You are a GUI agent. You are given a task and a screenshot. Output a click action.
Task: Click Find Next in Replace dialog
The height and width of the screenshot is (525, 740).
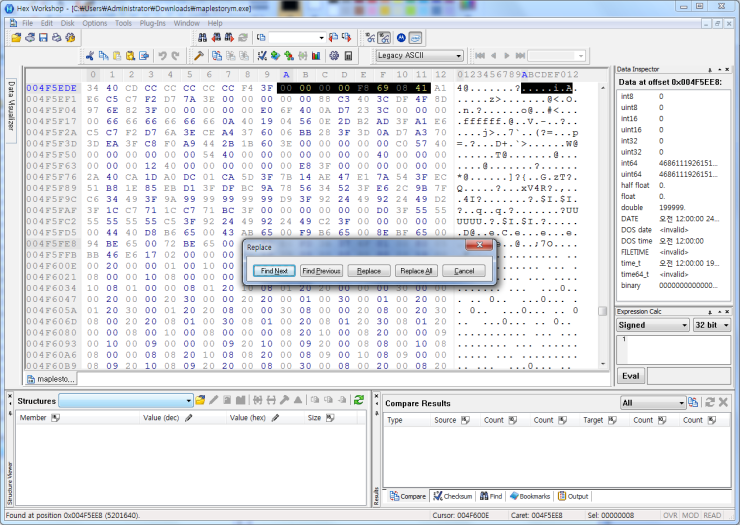pos(274,271)
